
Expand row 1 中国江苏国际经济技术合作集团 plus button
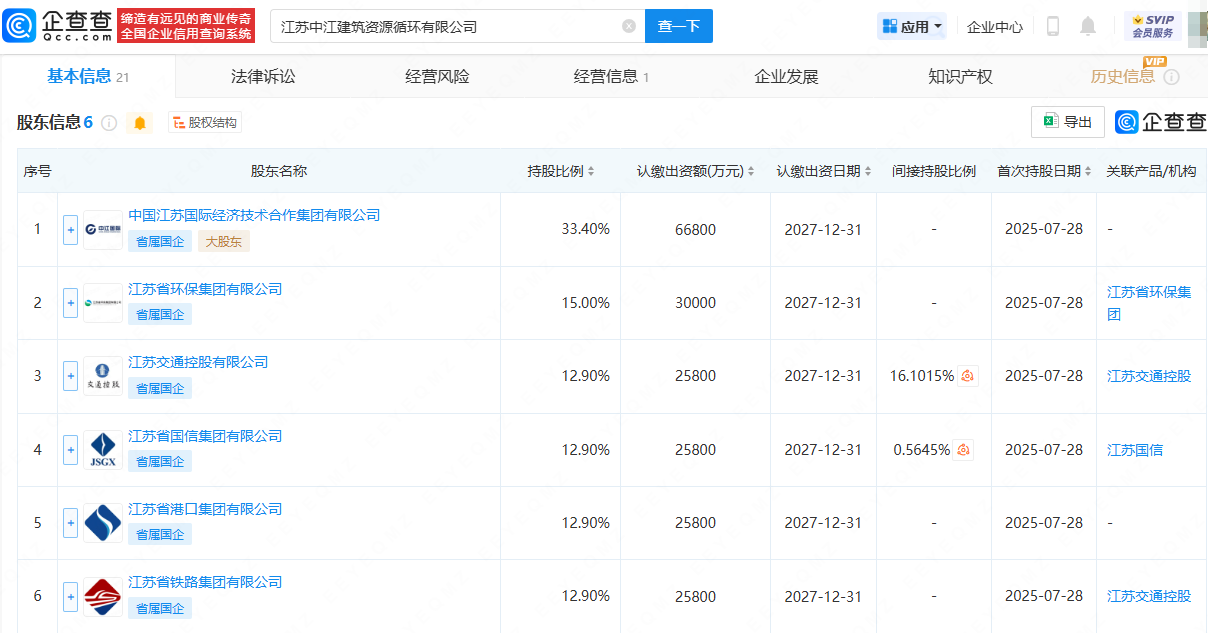(70, 230)
